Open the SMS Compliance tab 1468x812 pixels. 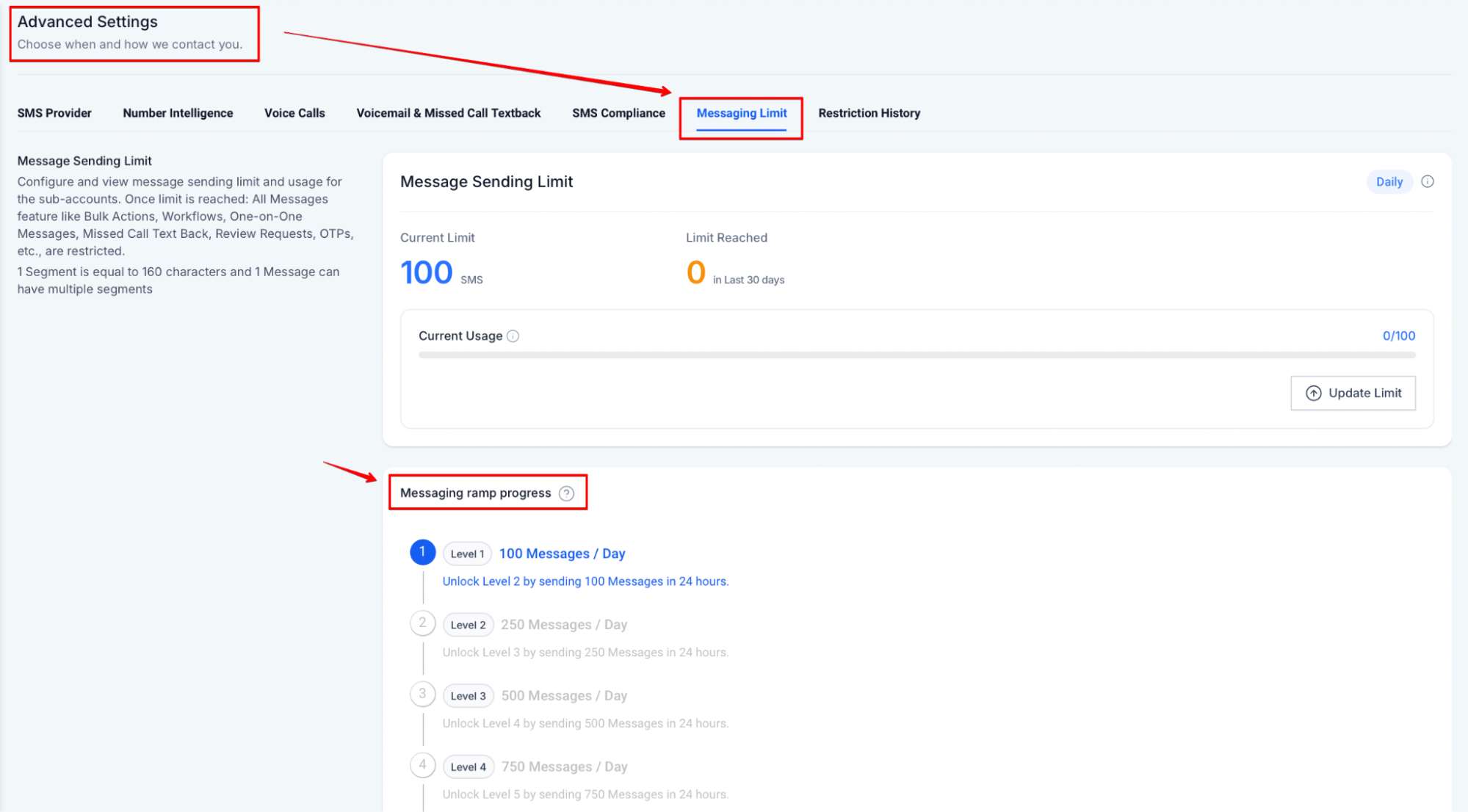(618, 113)
